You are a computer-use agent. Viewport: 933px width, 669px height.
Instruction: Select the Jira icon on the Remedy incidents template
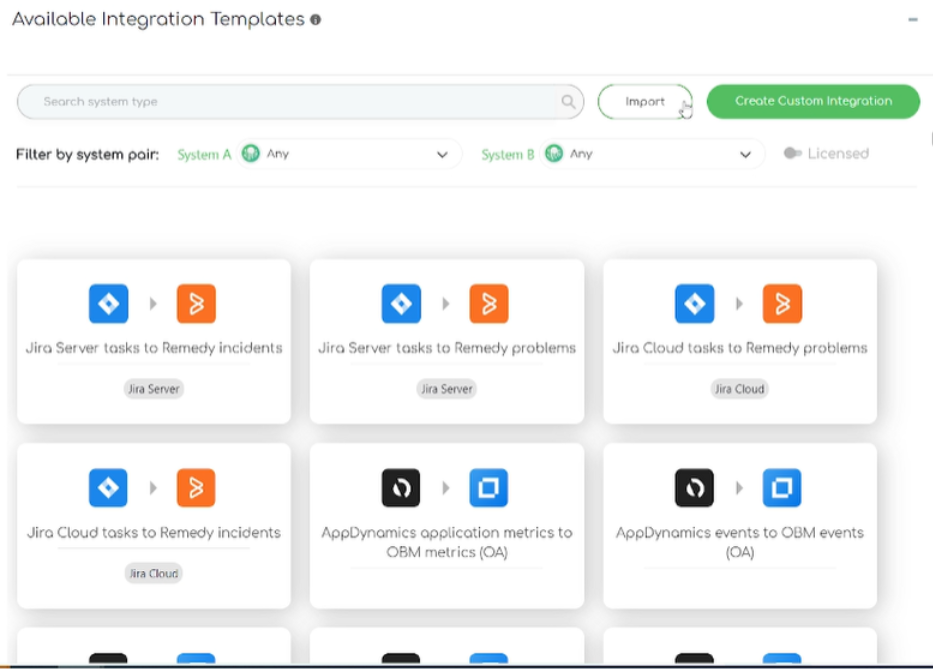108,303
